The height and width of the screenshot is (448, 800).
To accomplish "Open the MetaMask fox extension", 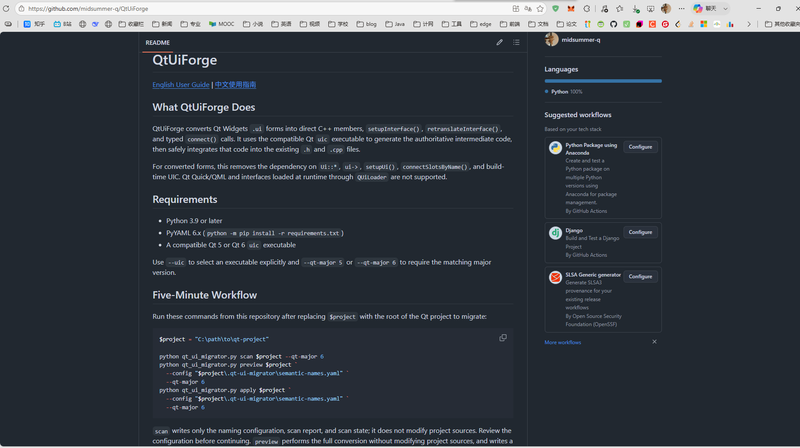I will point(571,9).
